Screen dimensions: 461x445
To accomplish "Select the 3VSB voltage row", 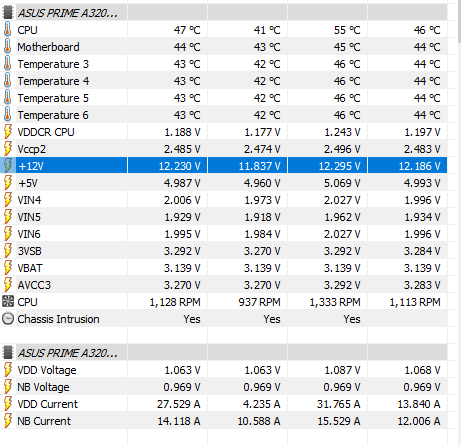I will coord(223,251).
